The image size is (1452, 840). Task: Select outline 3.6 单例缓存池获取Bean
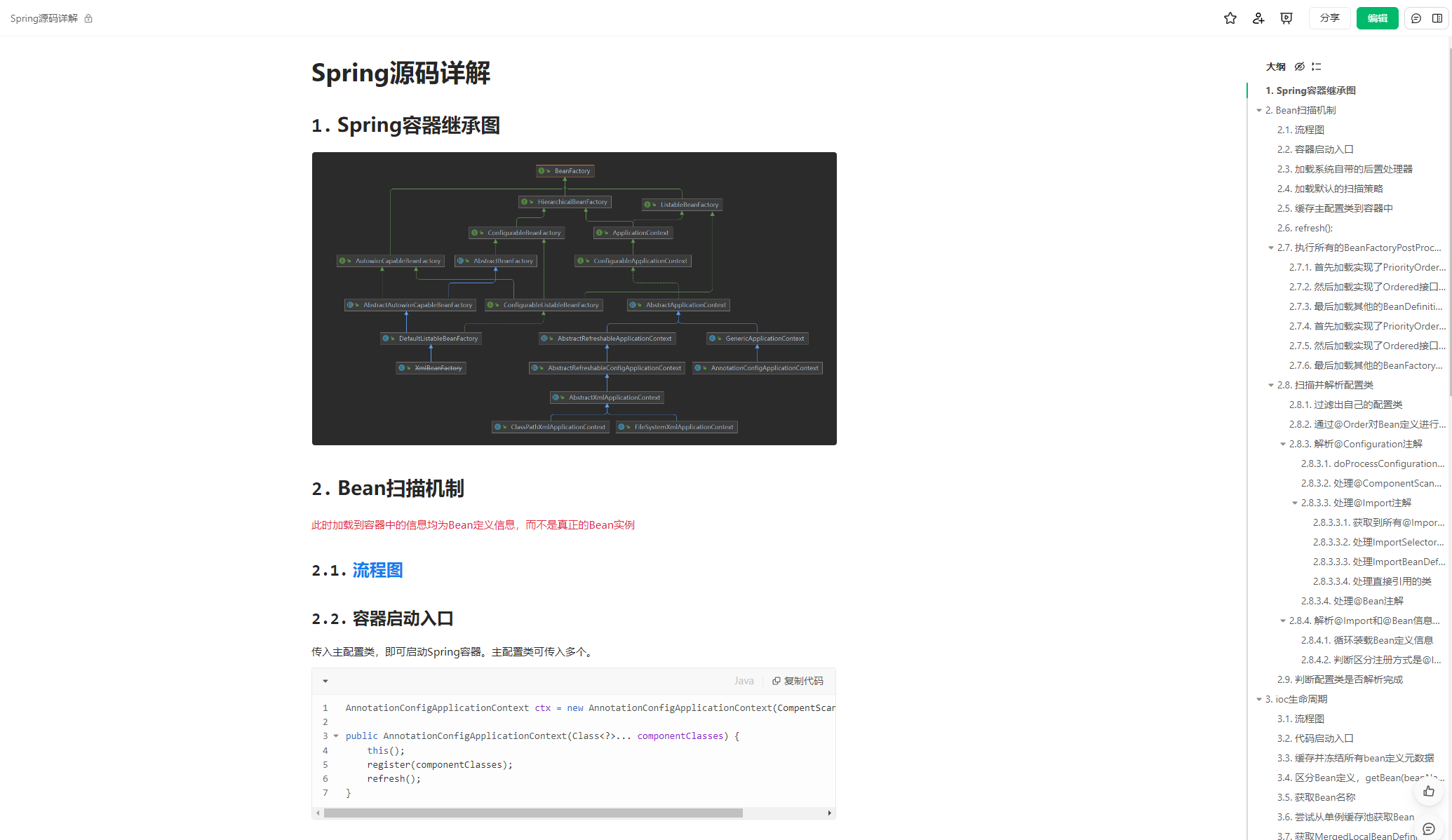click(x=1345, y=817)
